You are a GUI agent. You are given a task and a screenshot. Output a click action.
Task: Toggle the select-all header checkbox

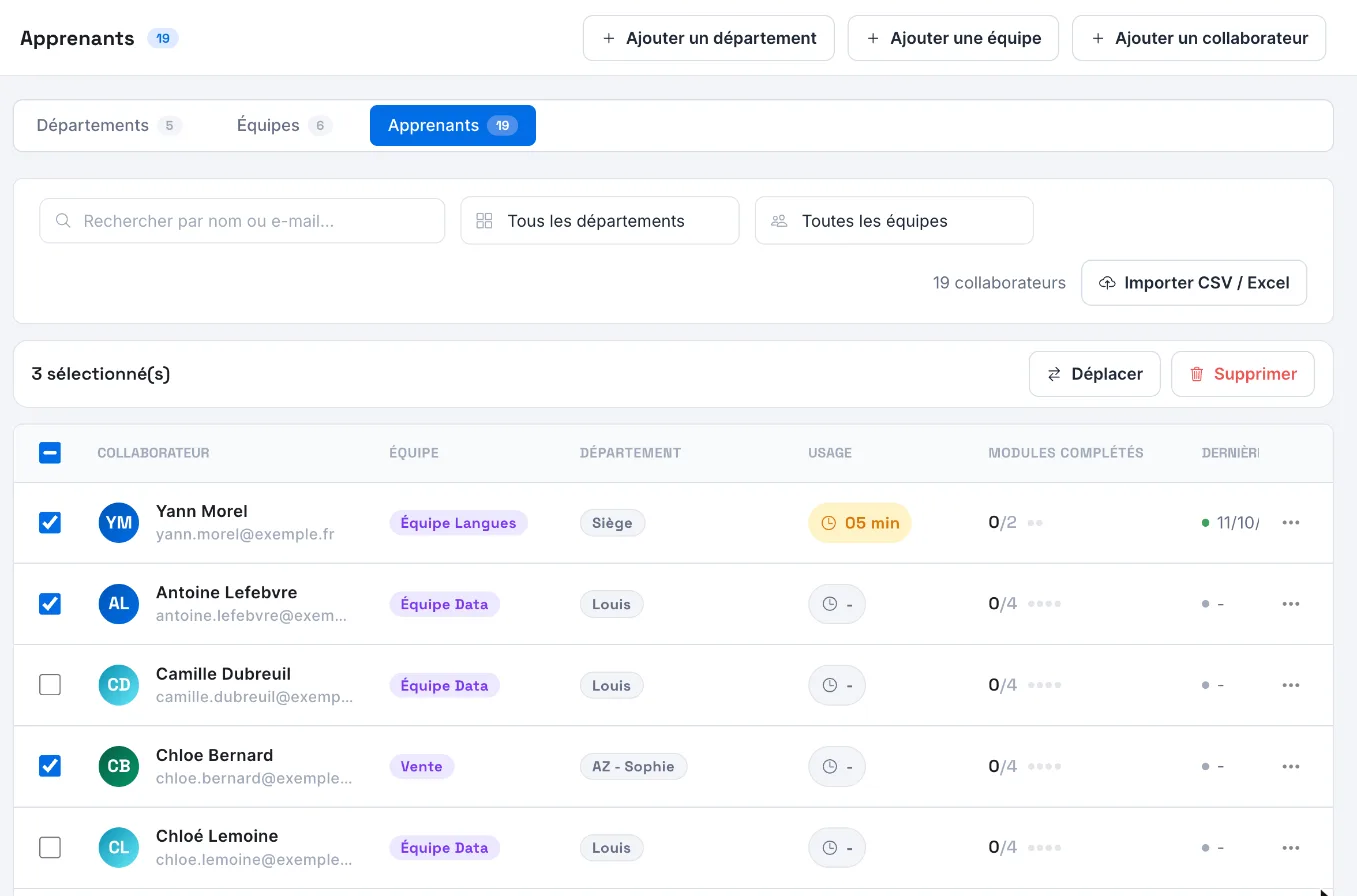[50, 453]
